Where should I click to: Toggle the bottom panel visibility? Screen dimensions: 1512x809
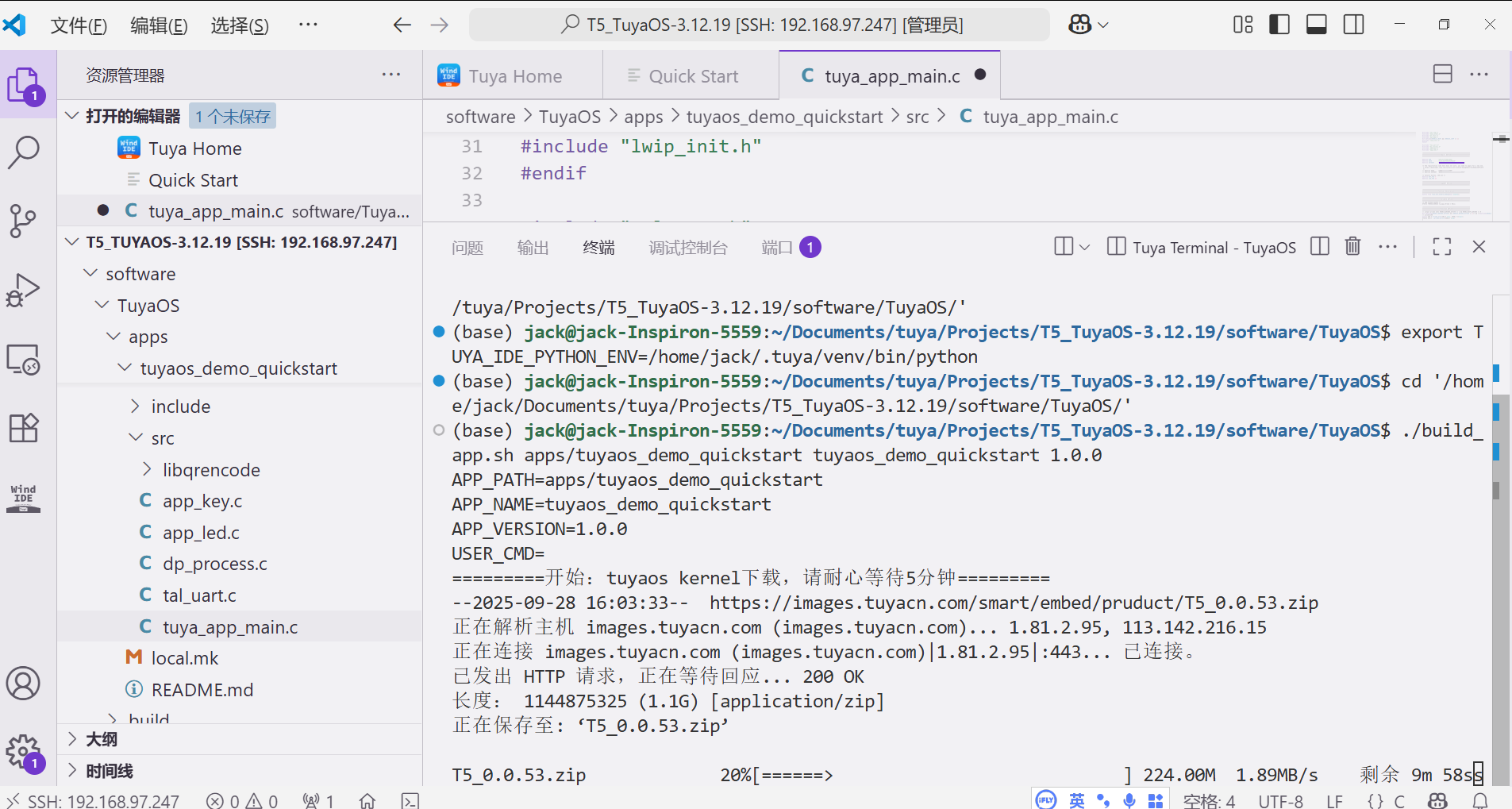[x=1317, y=25]
